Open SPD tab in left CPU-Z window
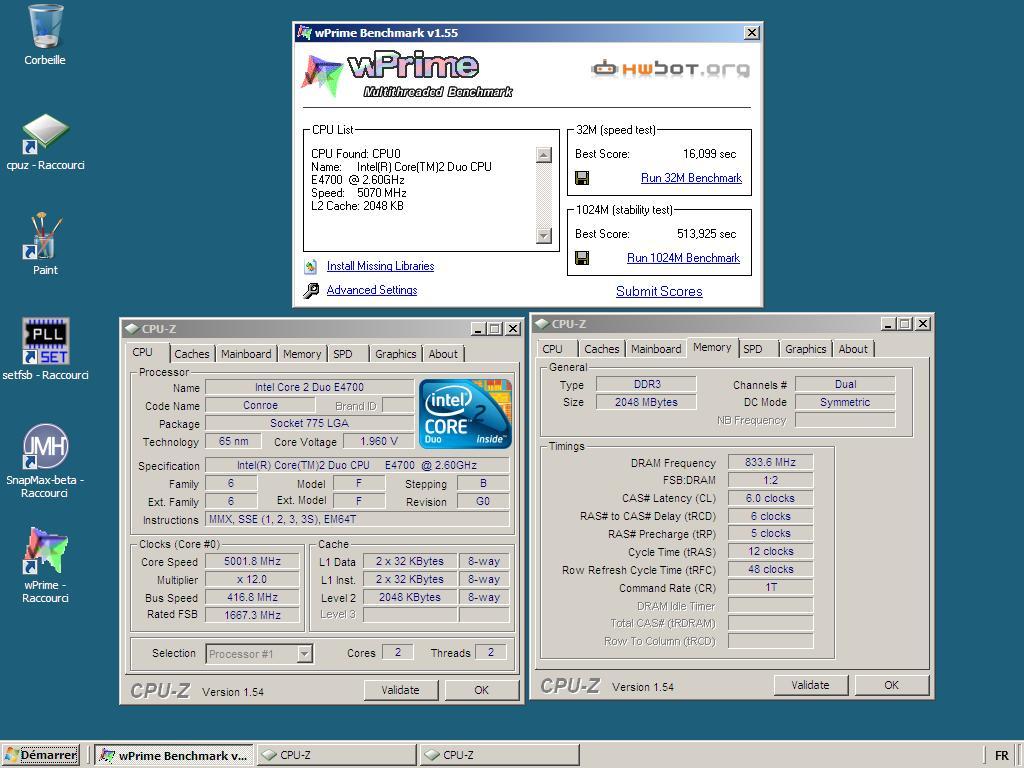1024x768 pixels. [x=343, y=354]
